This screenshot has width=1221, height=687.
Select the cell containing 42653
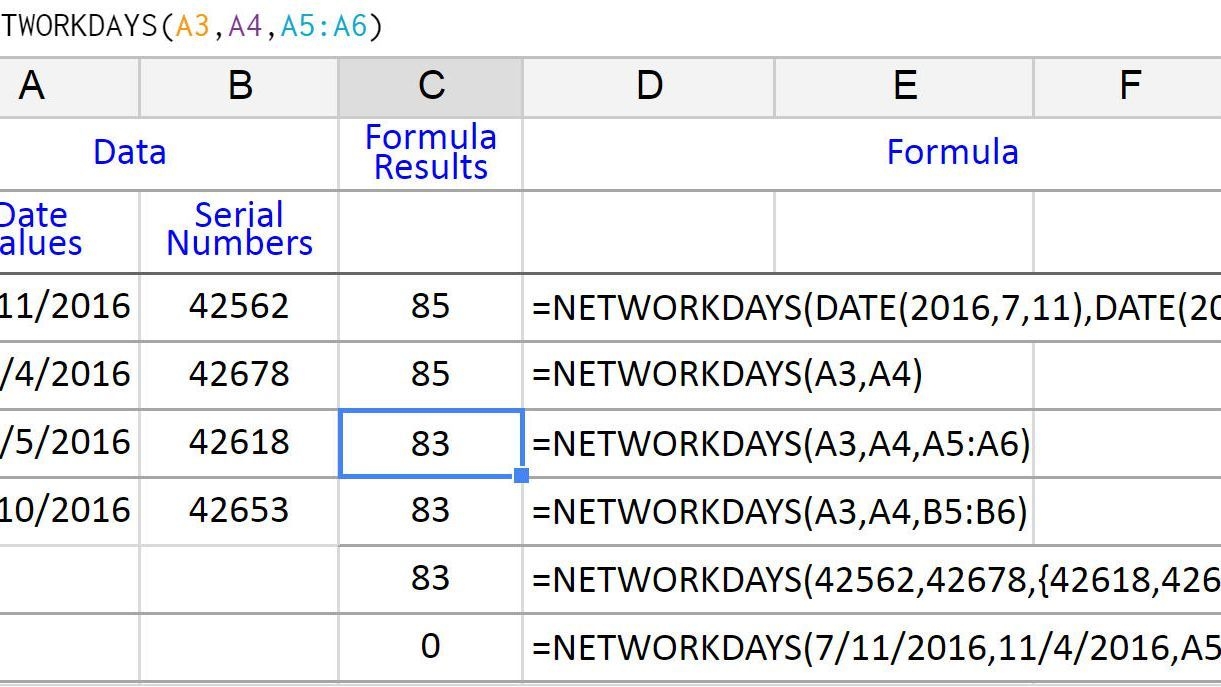click(239, 510)
